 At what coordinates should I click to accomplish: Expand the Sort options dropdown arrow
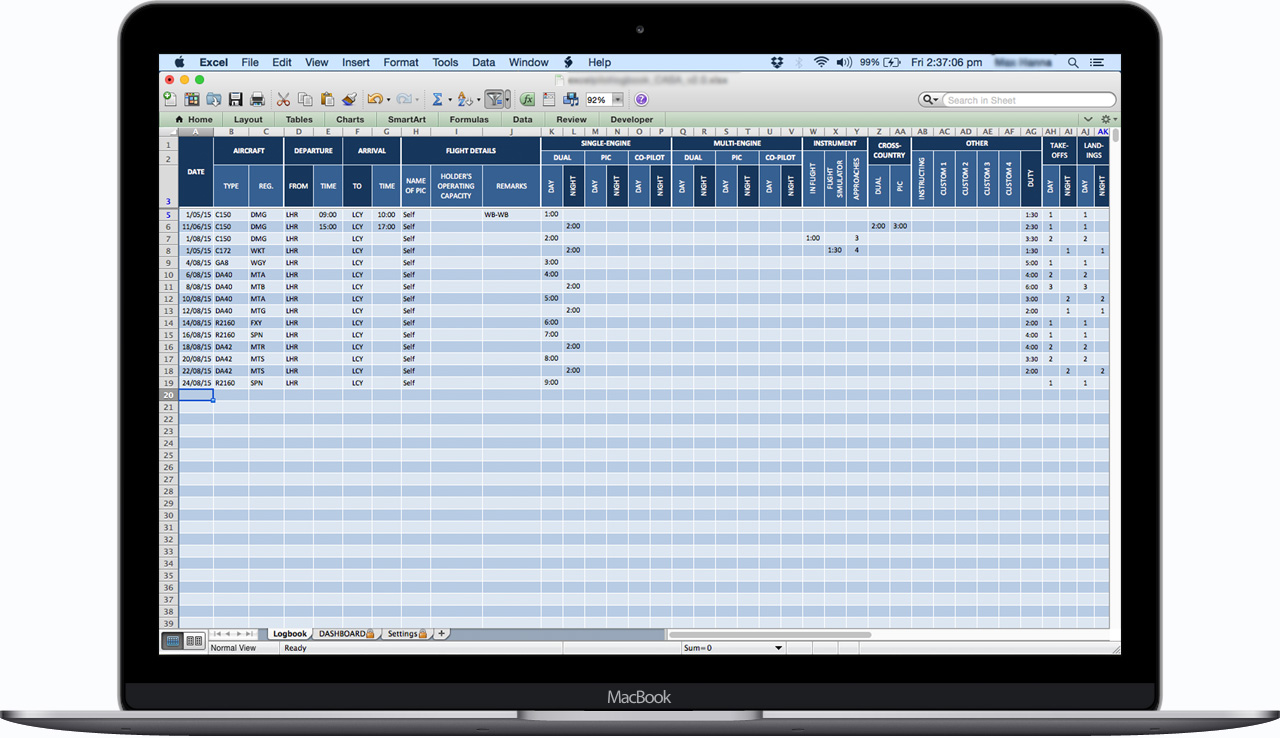tap(477, 100)
